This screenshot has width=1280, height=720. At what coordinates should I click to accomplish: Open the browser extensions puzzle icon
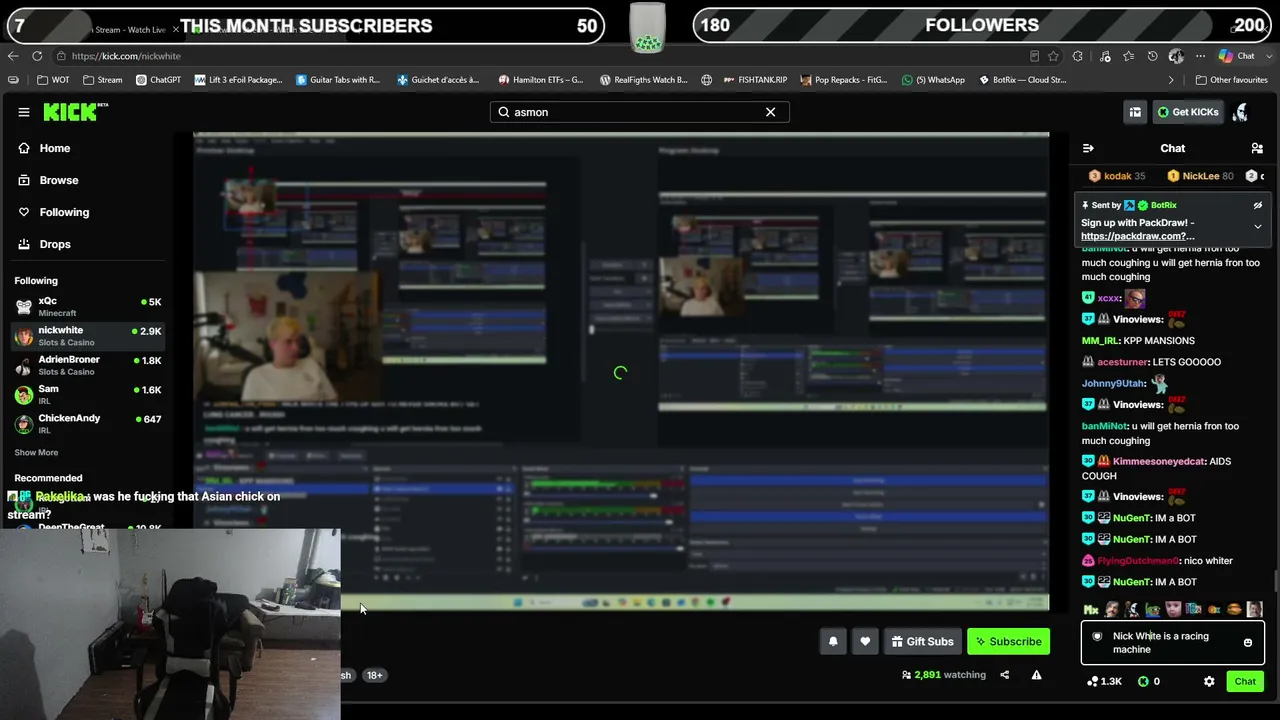point(1078,56)
